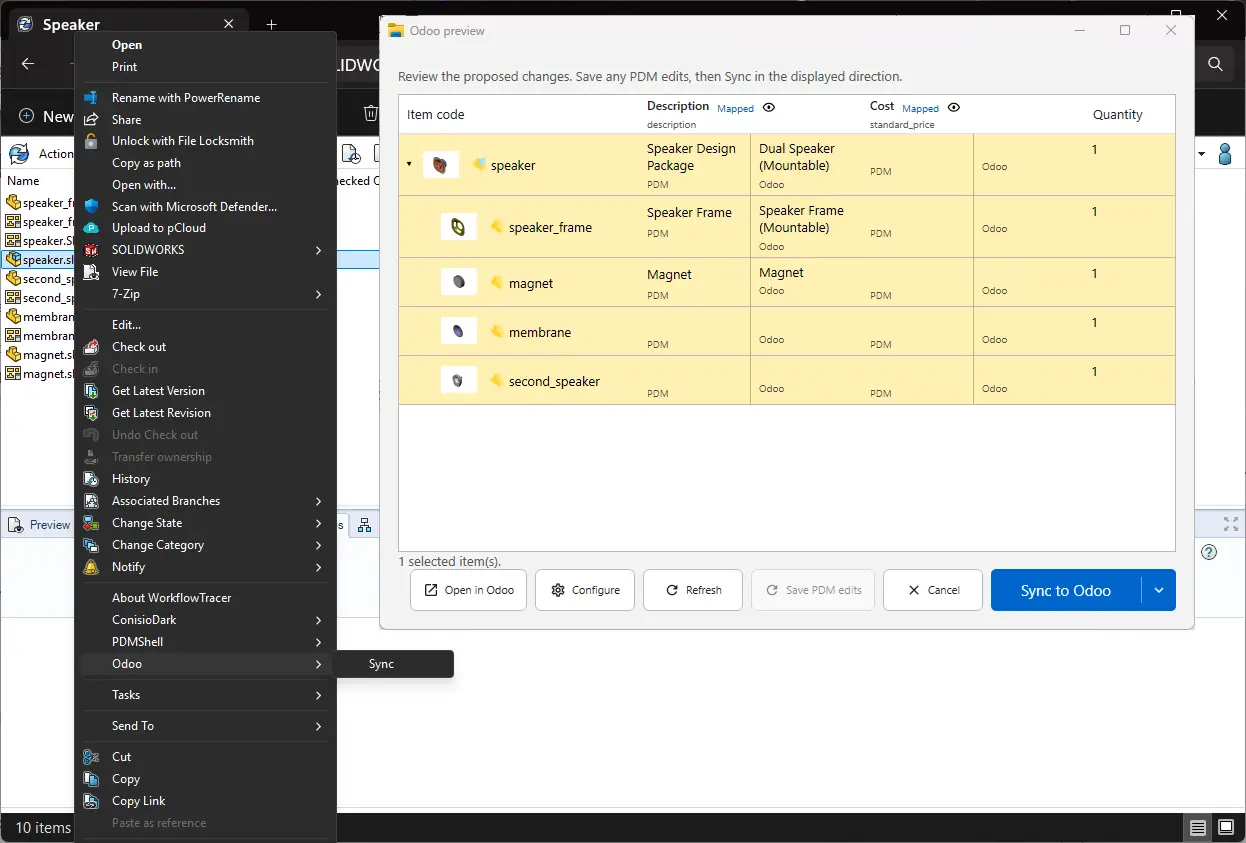Expand the PDMShell submenu
This screenshot has width=1246, height=843.
[x=319, y=642]
